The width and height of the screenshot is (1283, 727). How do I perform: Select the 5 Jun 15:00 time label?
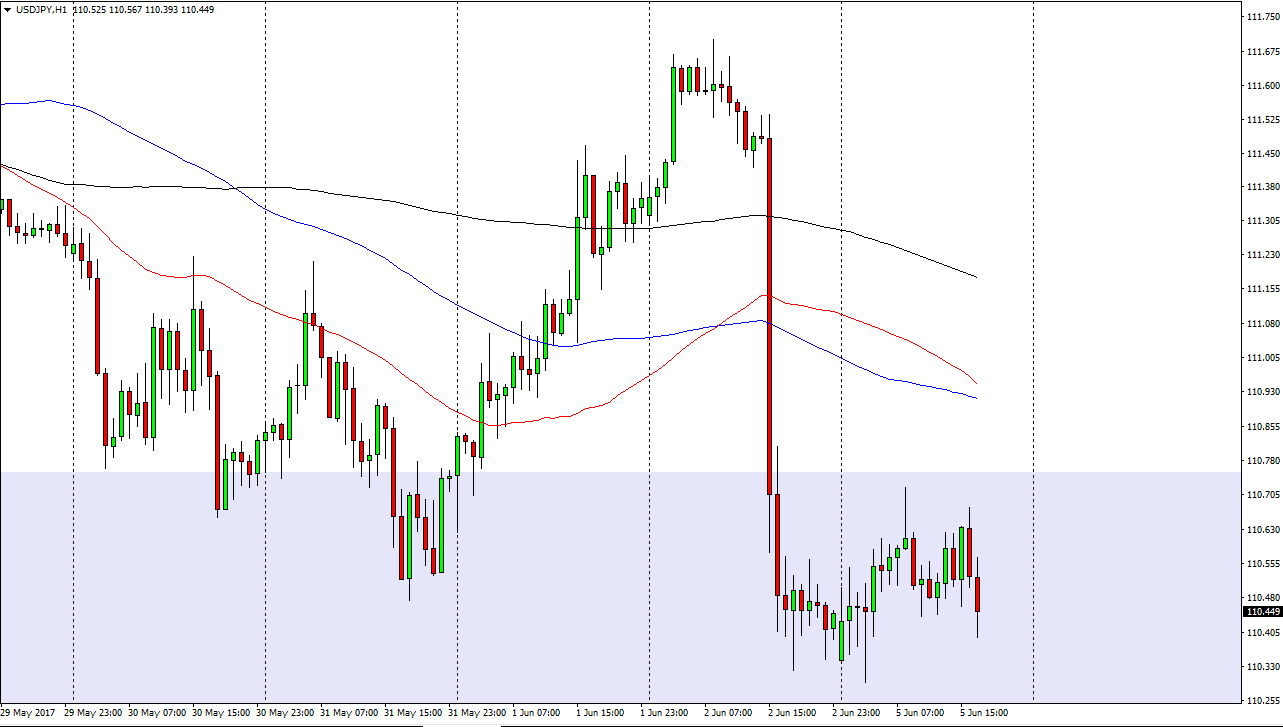pos(984,713)
